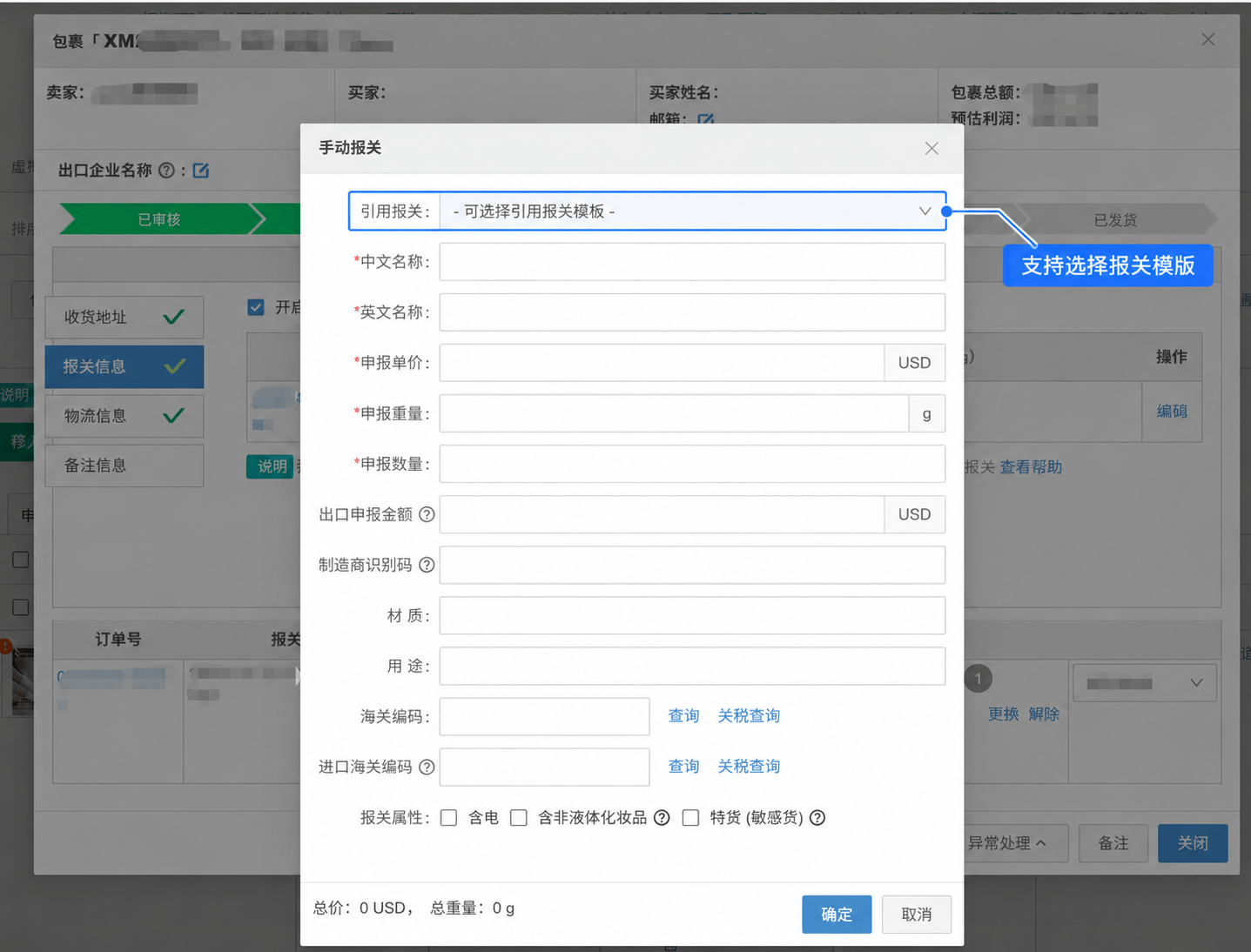Click 查询 next to 海关编码
Image resolution: width=1251 pixels, height=952 pixels.
tap(683, 716)
